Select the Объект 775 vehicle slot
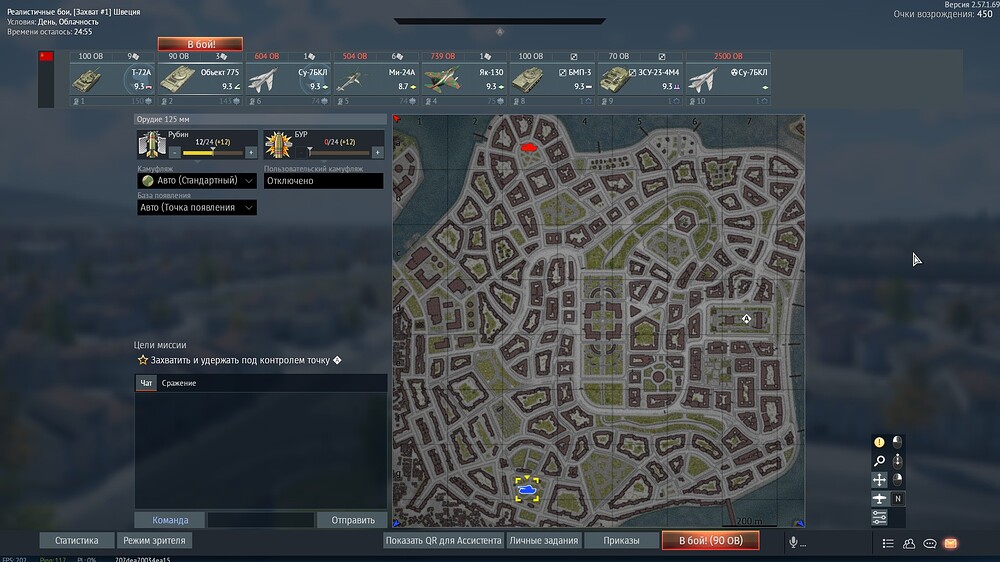The width and height of the screenshot is (1000, 562). pos(200,78)
